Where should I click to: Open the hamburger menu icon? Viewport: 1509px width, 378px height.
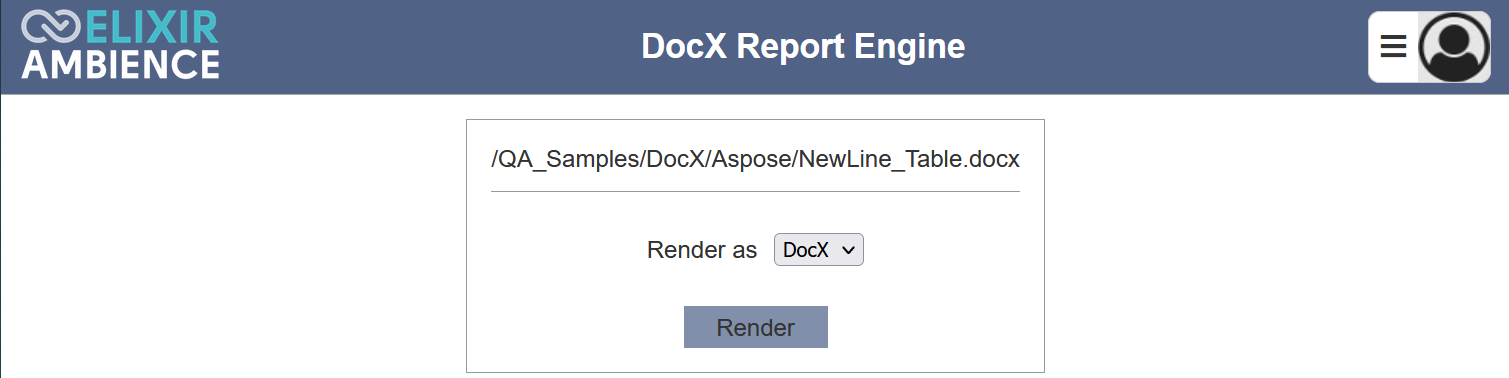click(1393, 46)
